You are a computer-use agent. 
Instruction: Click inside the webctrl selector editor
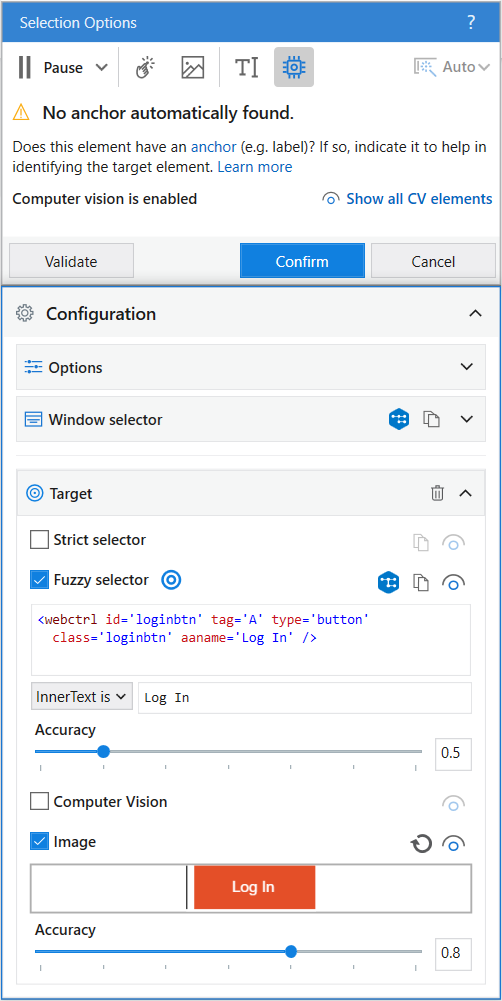[x=251, y=640]
